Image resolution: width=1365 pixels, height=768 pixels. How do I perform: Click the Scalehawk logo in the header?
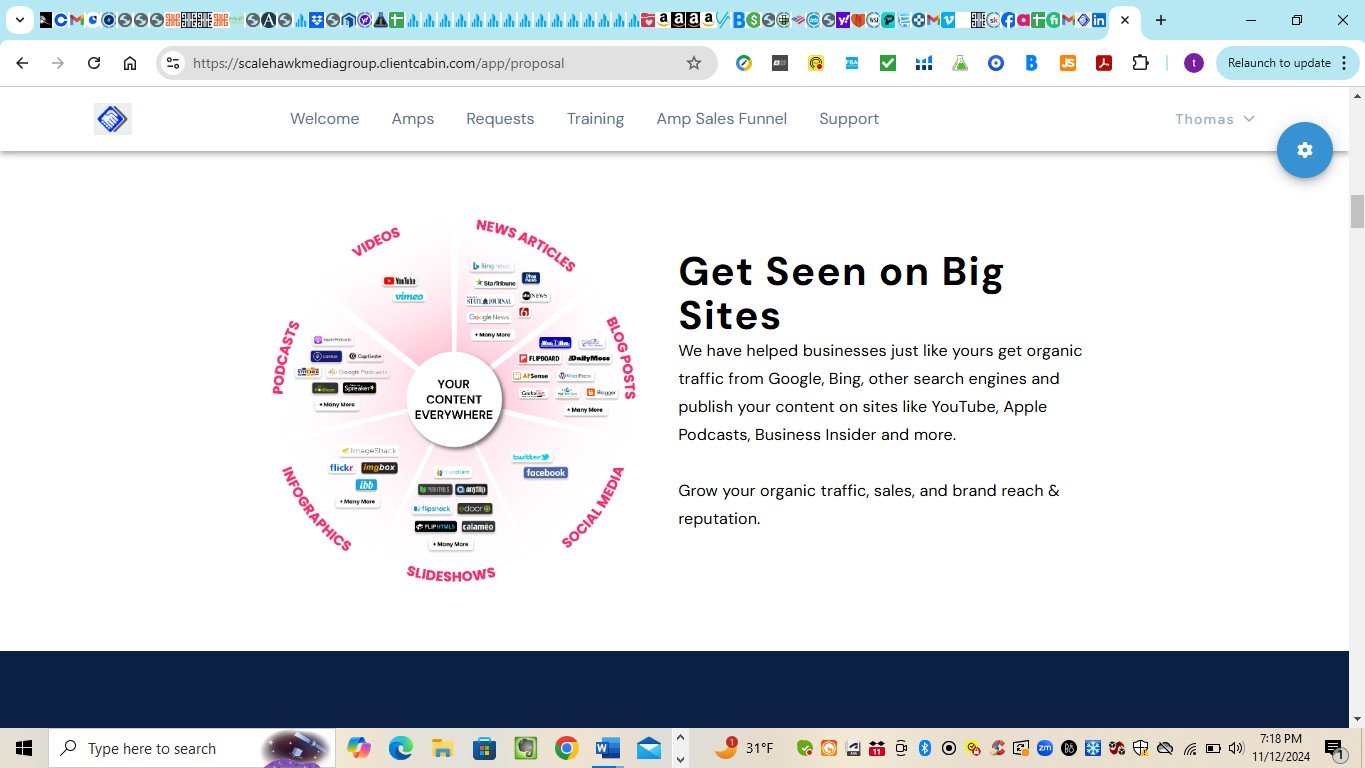pyautogui.click(x=112, y=119)
